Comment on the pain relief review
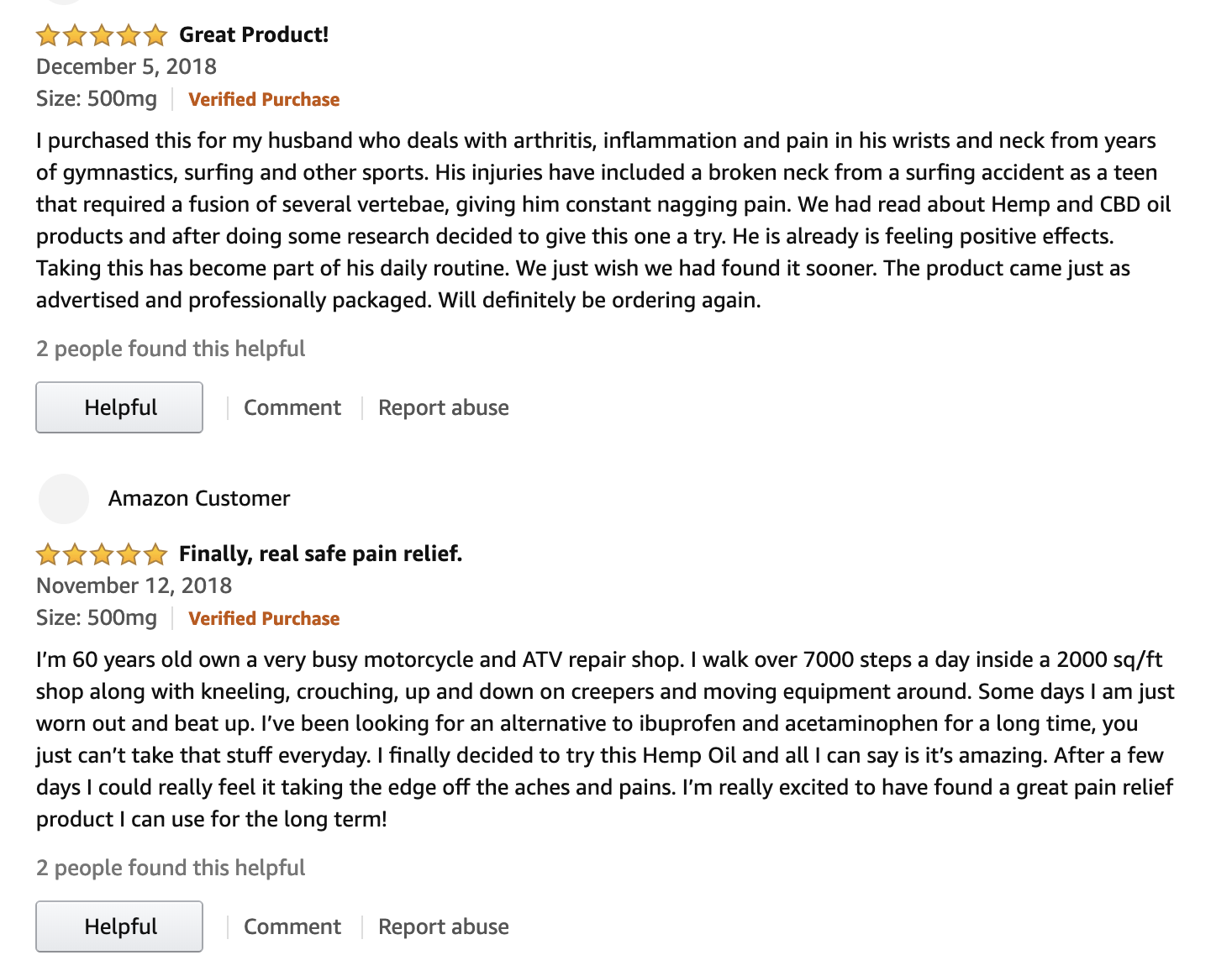This screenshot has width=1232, height=971. (x=292, y=927)
